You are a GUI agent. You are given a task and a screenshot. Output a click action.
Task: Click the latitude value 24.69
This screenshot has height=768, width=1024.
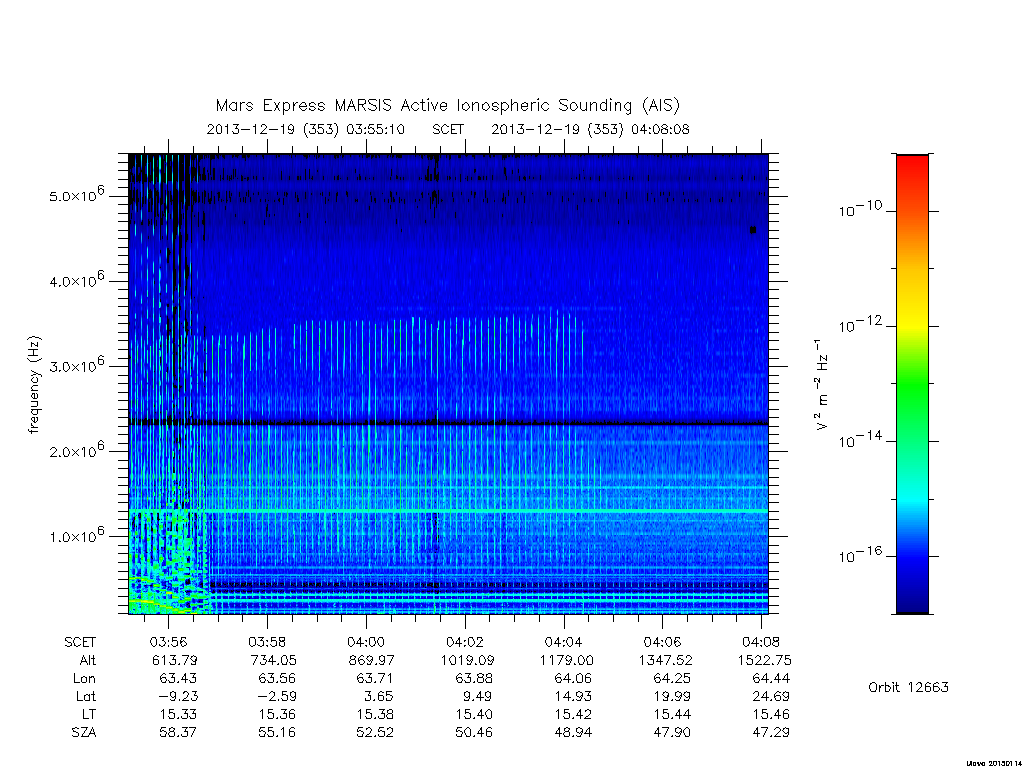pos(771,696)
